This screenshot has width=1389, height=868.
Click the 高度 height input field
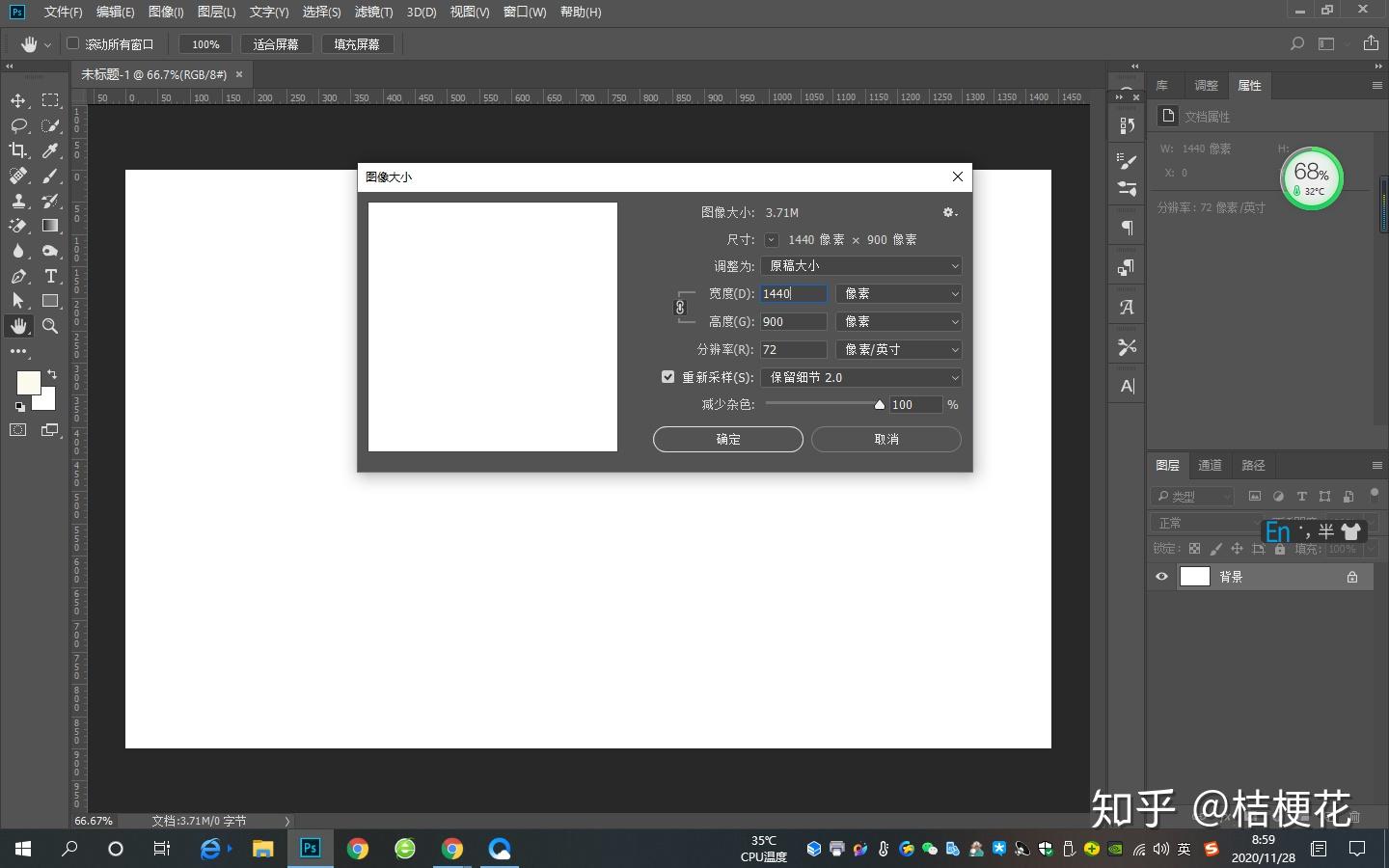[x=793, y=321]
